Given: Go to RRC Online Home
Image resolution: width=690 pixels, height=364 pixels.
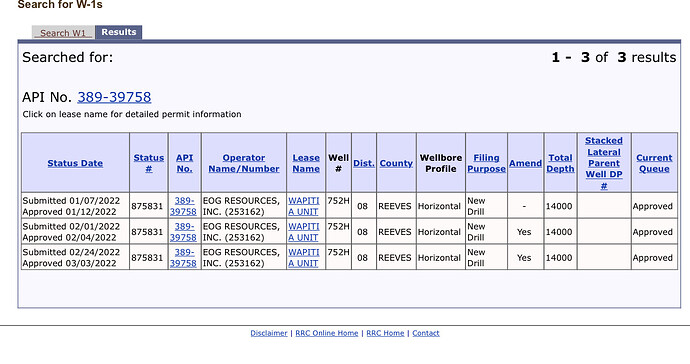Looking at the screenshot, I should (x=327, y=333).
